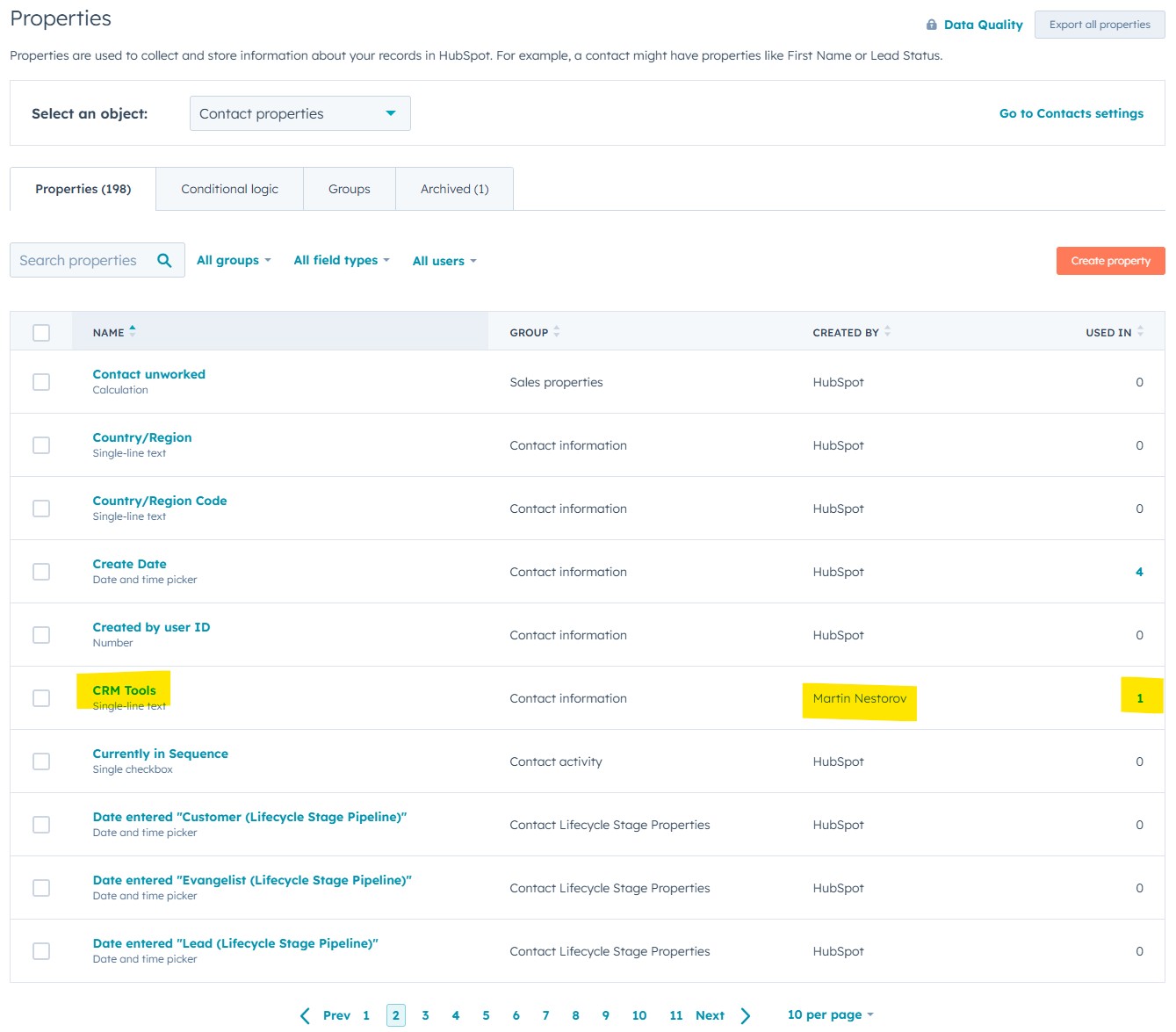Check the Contact unworked row checkbox
1176x1032 pixels.
click(41, 382)
